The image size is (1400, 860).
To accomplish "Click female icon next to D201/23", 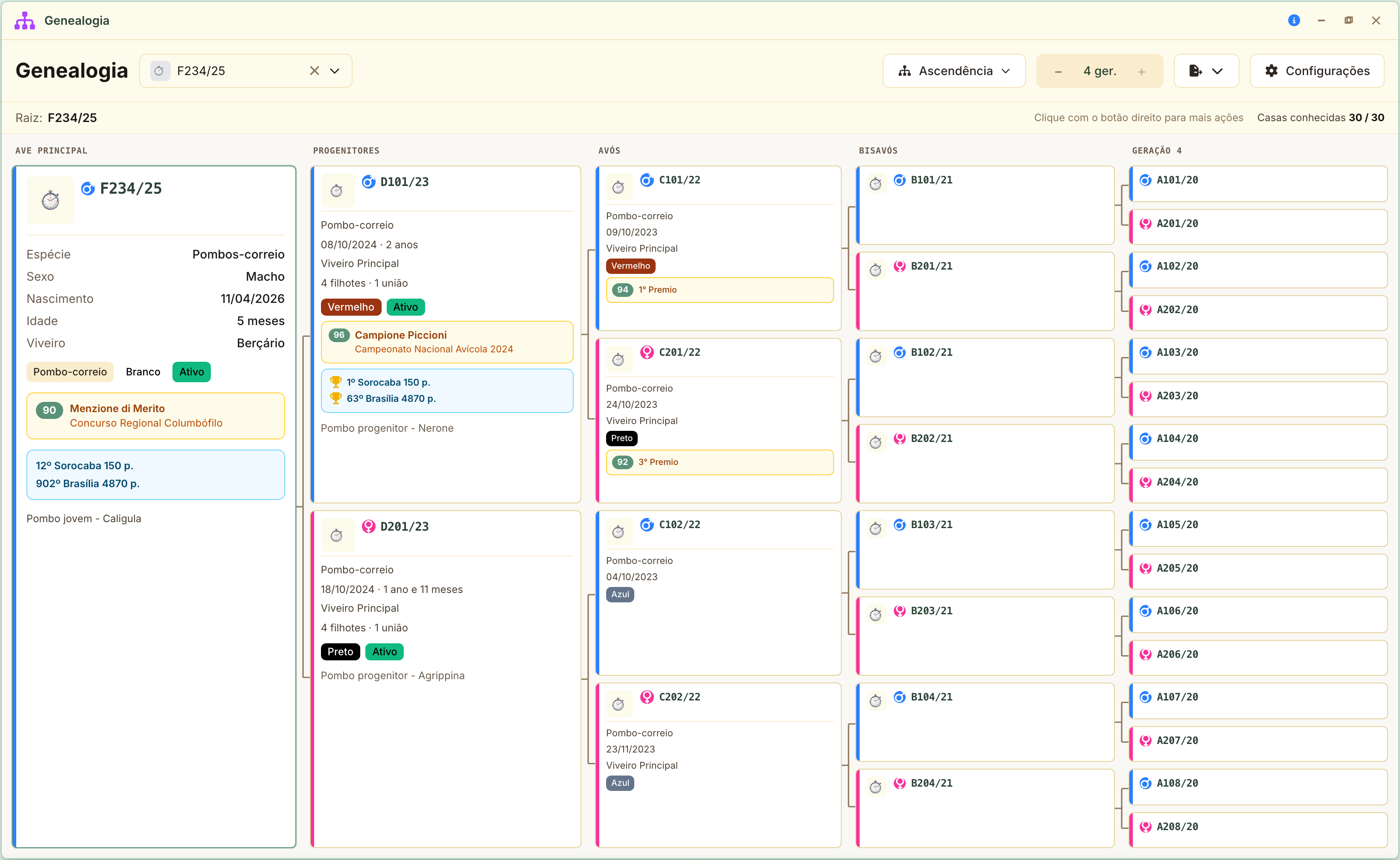I will click(x=369, y=526).
